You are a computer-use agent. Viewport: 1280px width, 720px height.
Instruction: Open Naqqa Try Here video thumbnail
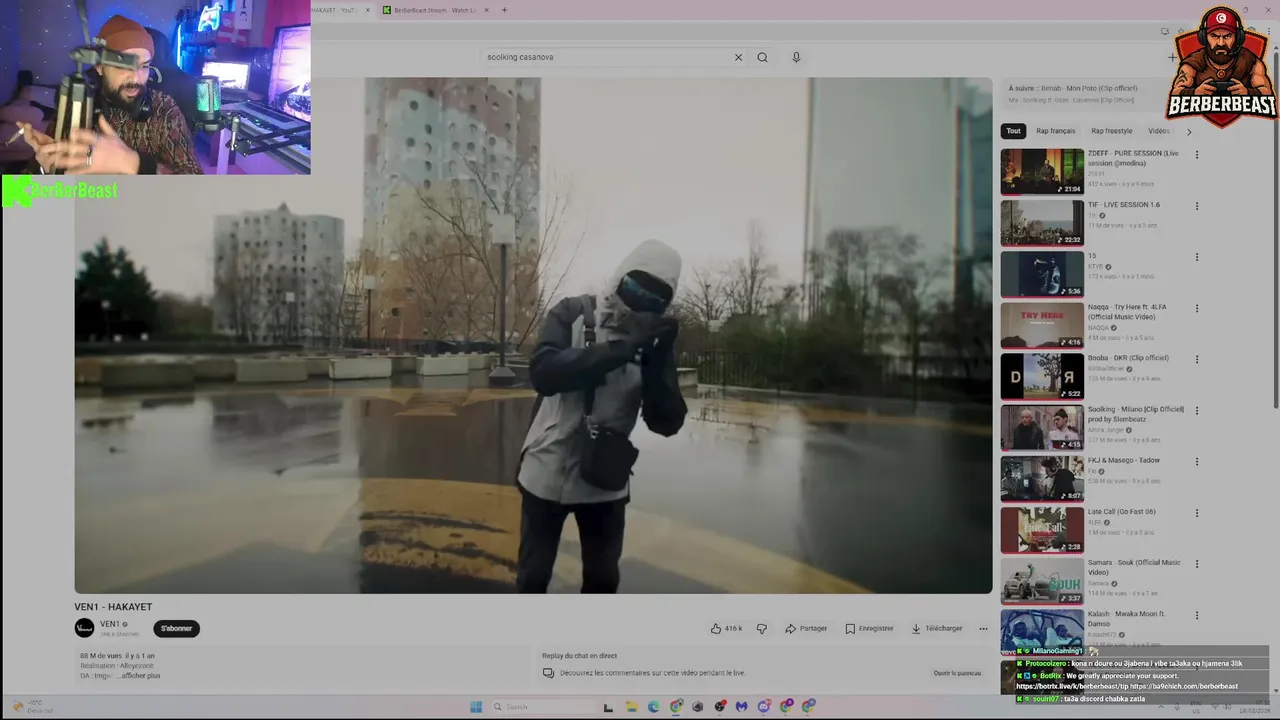[1042, 325]
